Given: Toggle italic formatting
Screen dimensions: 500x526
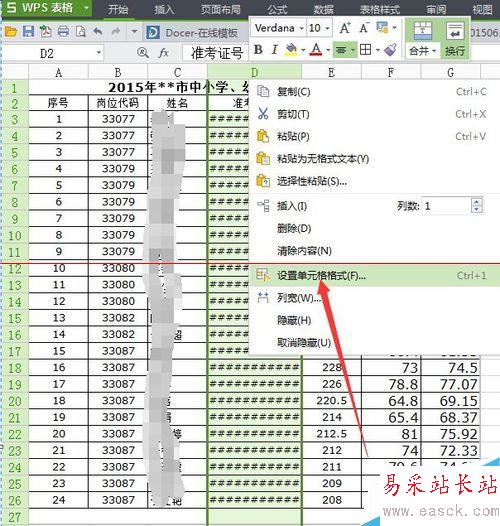Looking at the screenshot, I should click(274, 50).
